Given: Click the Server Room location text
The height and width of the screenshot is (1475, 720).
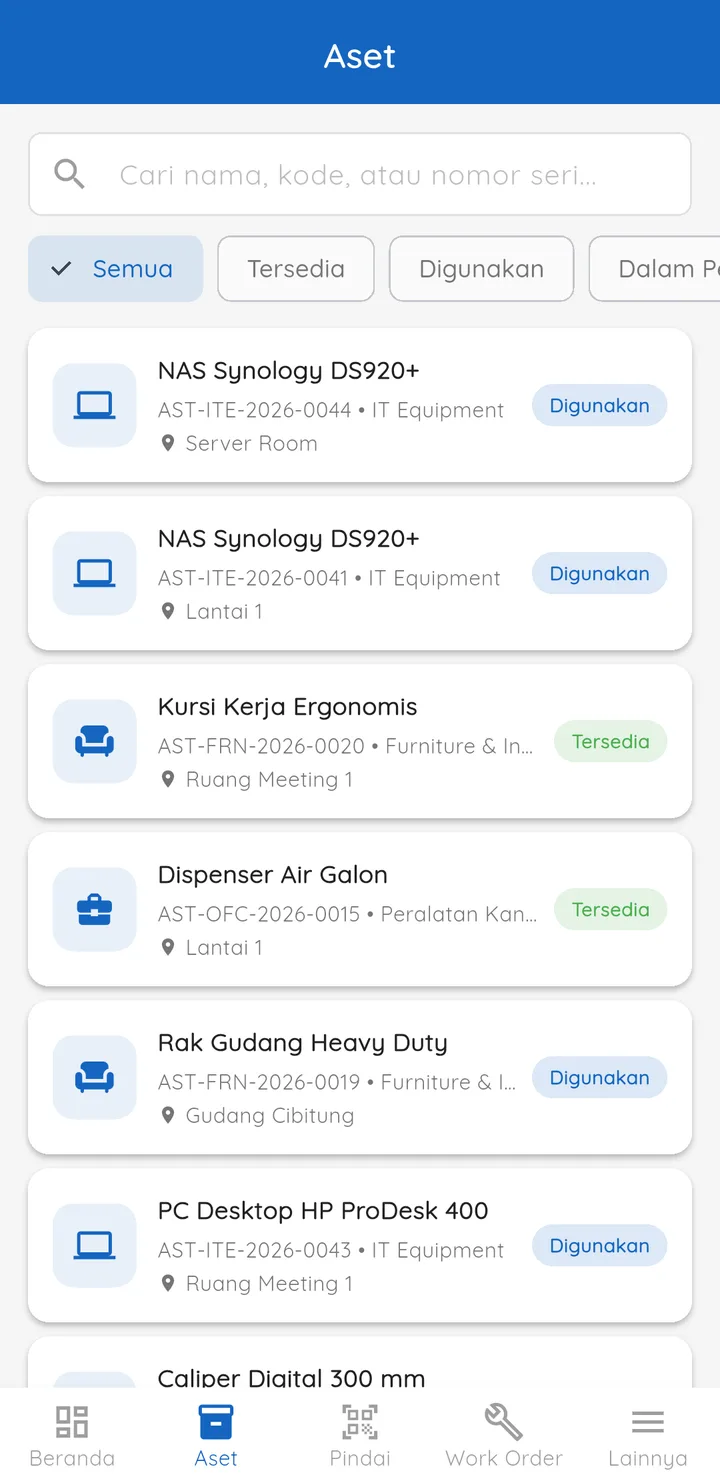Looking at the screenshot, I should coord(252,443).
